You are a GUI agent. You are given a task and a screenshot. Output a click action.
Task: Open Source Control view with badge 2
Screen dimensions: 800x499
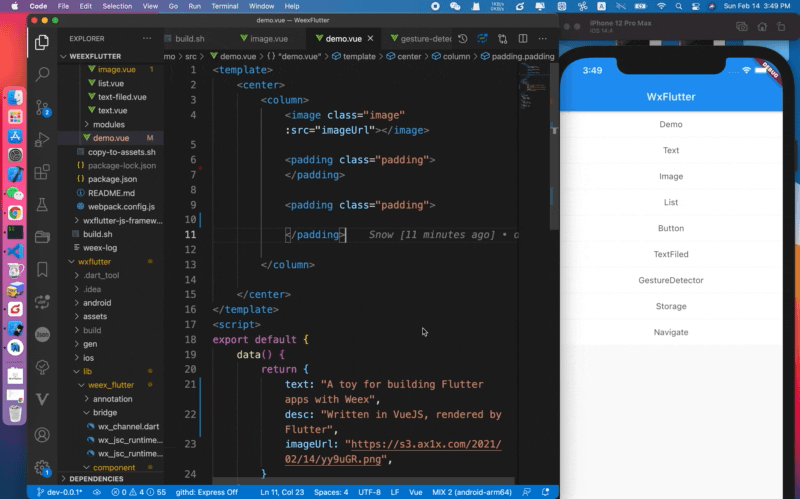(42, 108)
